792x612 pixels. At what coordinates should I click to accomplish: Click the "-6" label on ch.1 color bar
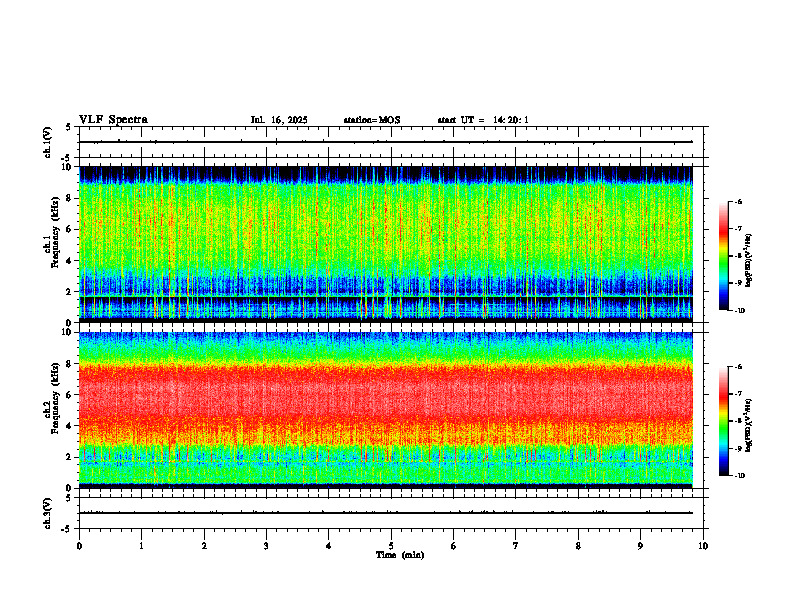point(738,202)
